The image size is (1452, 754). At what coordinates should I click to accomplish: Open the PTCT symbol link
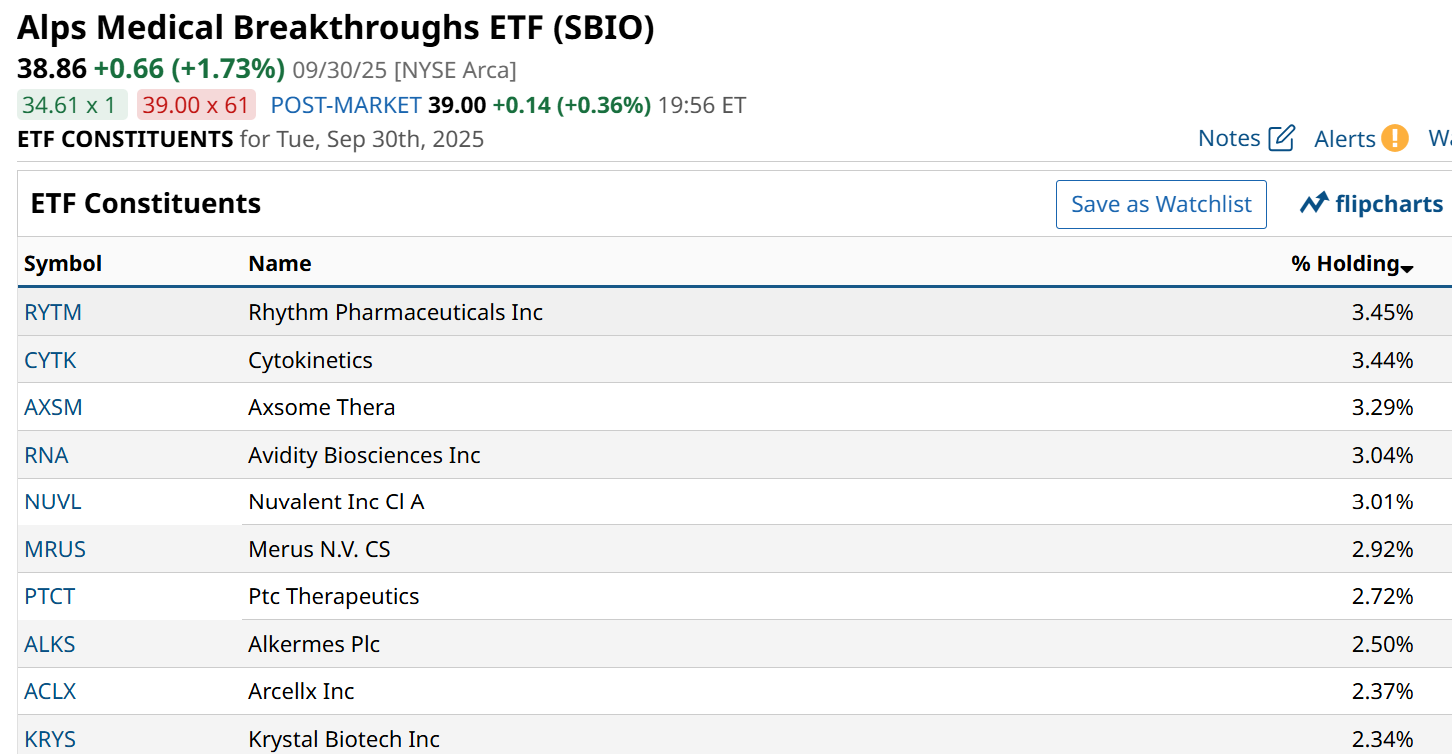click(x=50, y=597)
